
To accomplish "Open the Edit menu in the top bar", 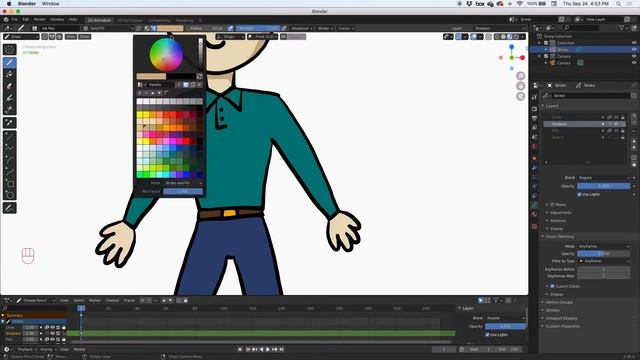I will pos(26,19).
